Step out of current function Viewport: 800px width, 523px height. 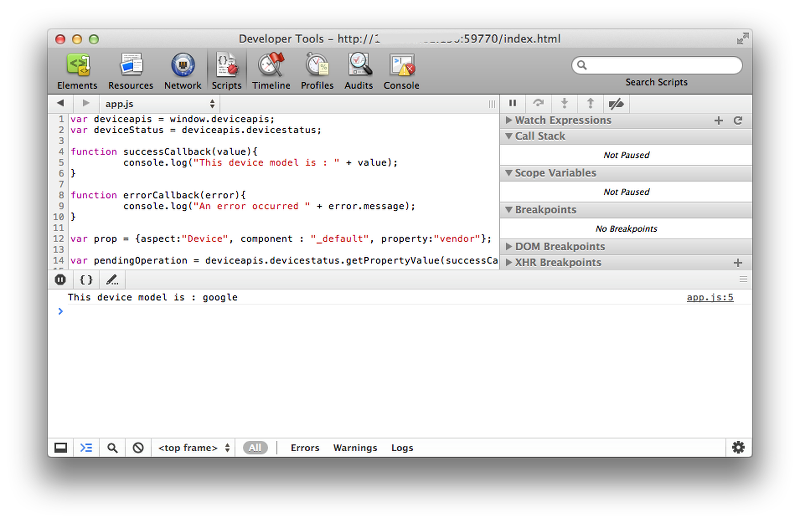[590, 104]
